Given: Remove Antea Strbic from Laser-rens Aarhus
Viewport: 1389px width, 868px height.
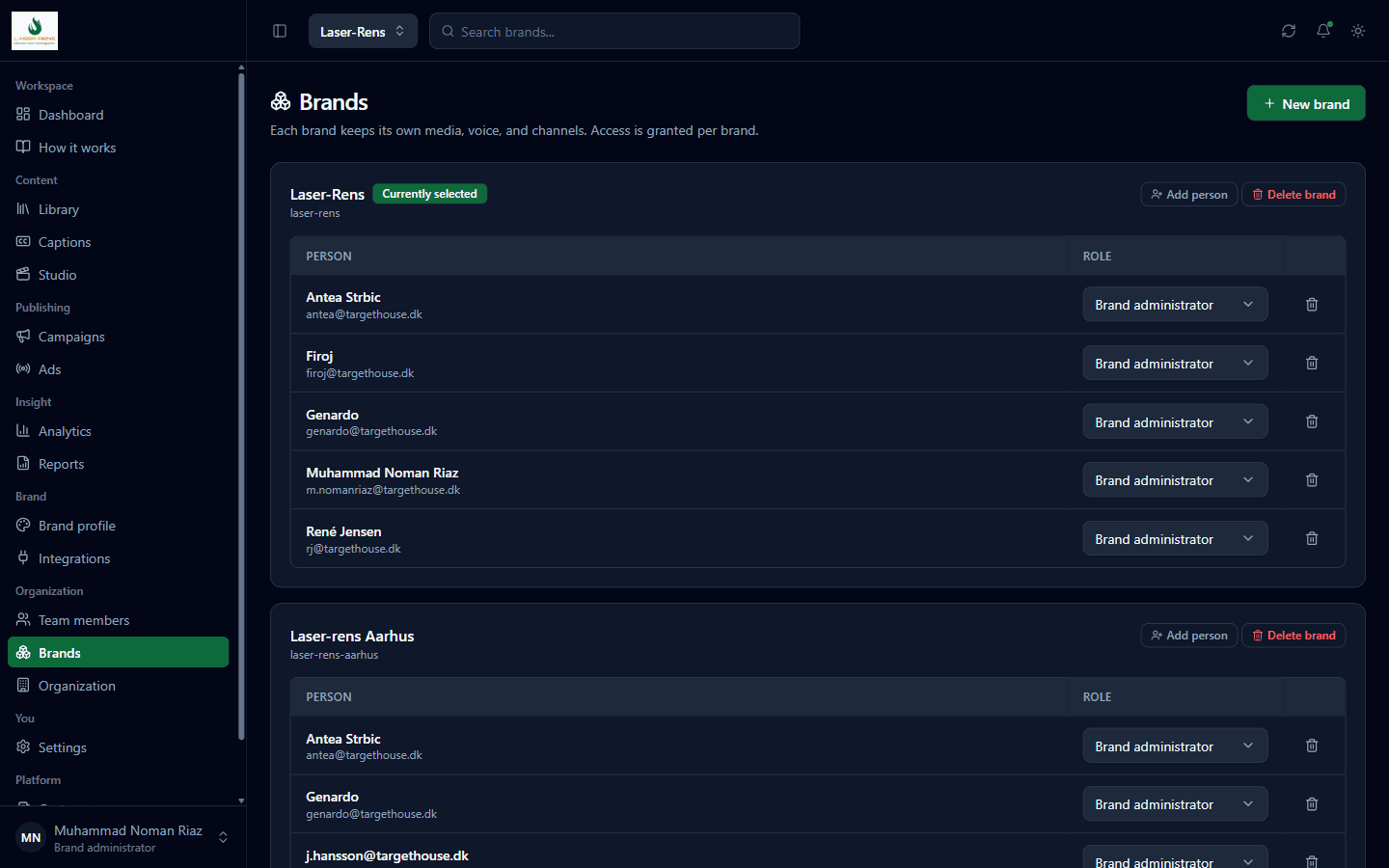Looking at the screenshot, I should tap(1312, 746).
